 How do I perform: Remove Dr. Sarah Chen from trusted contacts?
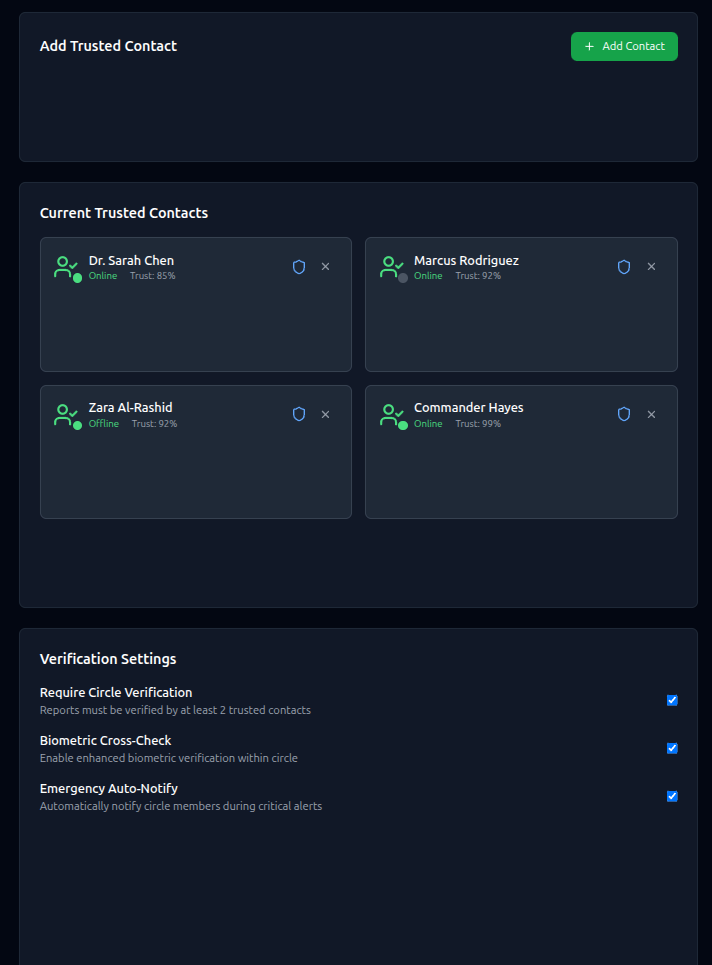click(325, 267)
